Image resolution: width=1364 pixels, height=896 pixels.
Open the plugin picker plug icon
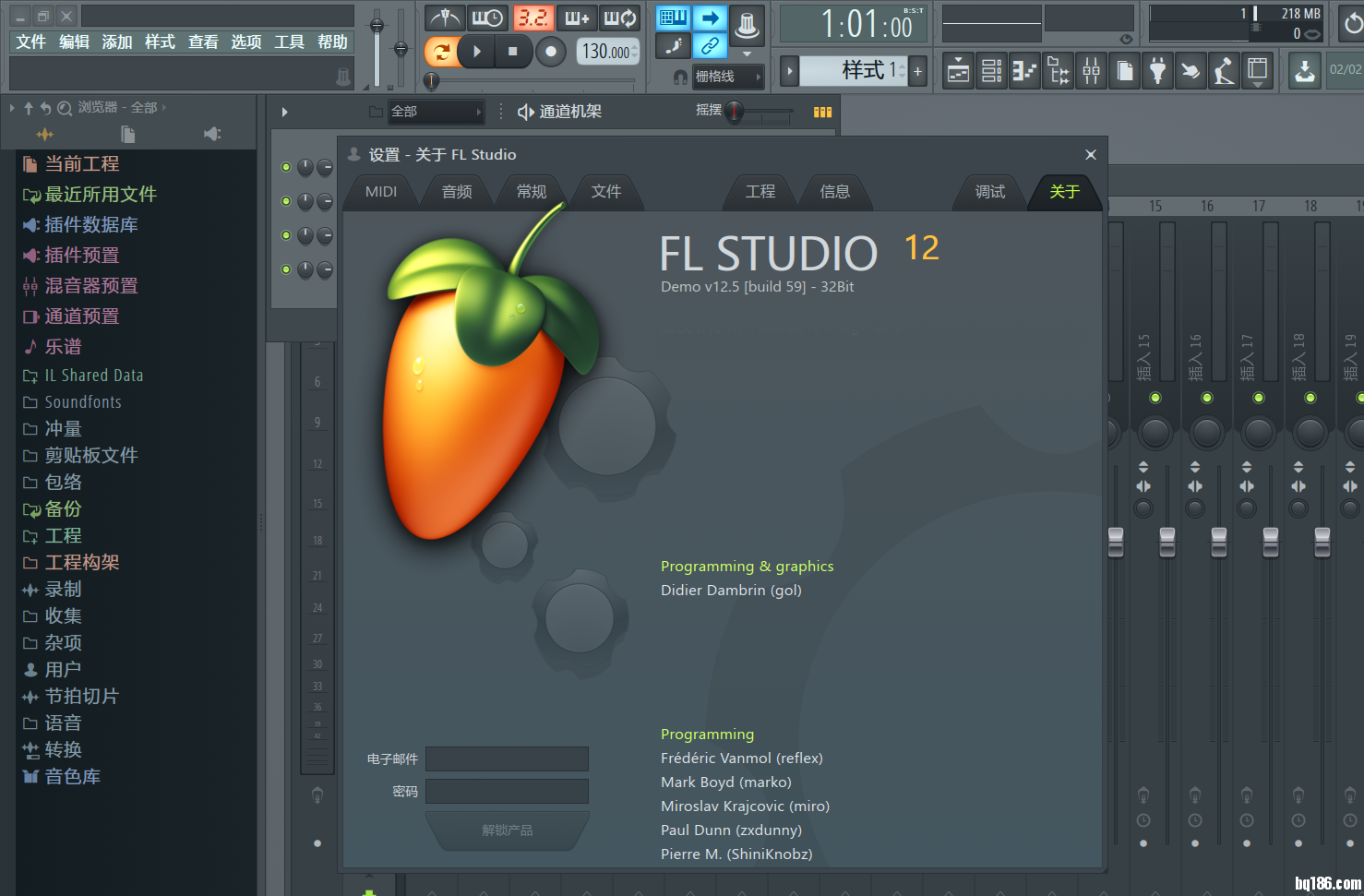coord(1157,70)
